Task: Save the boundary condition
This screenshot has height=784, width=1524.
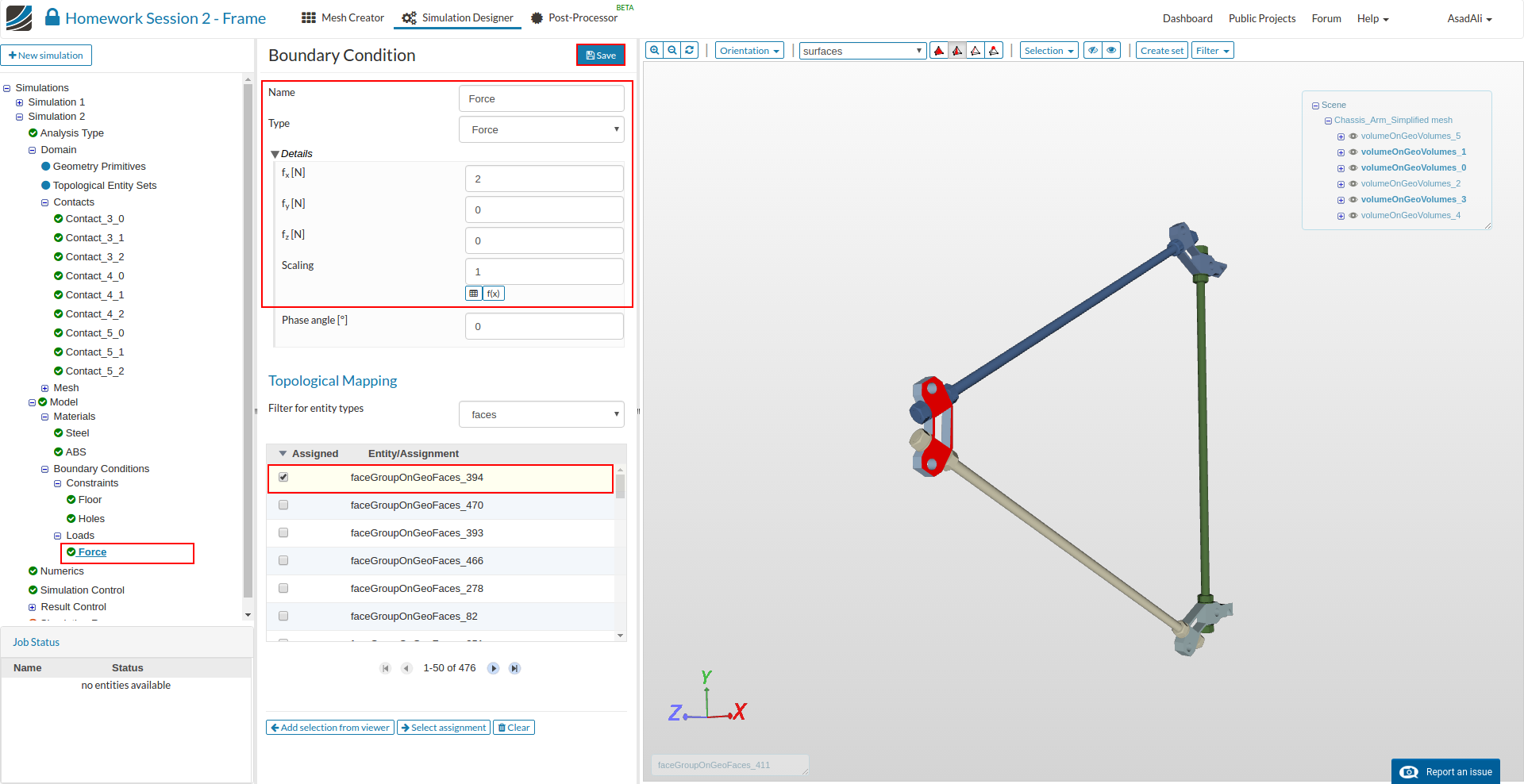Action: (601, 55)
